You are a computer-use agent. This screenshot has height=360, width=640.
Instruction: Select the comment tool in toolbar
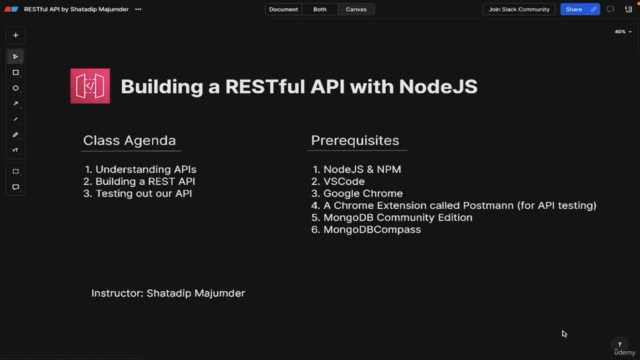[16, 187]
